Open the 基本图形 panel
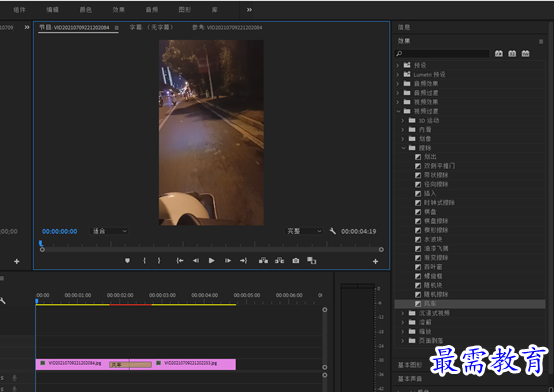 (x=410, y=365)
